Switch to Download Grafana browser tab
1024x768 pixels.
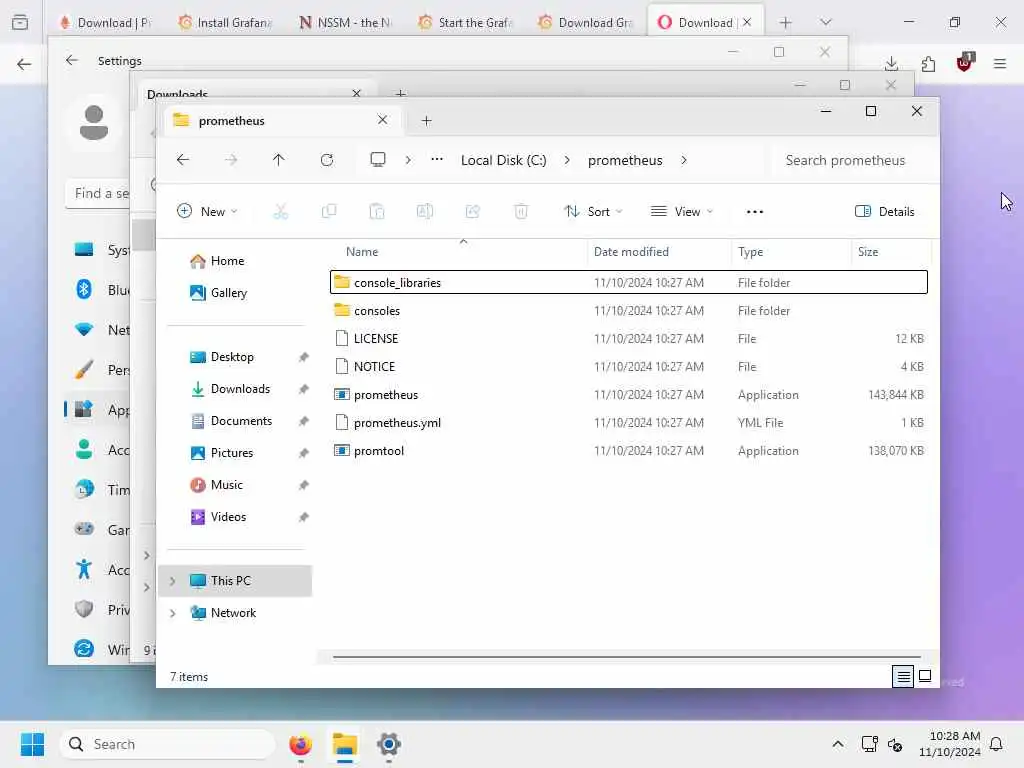pos(586,22)
